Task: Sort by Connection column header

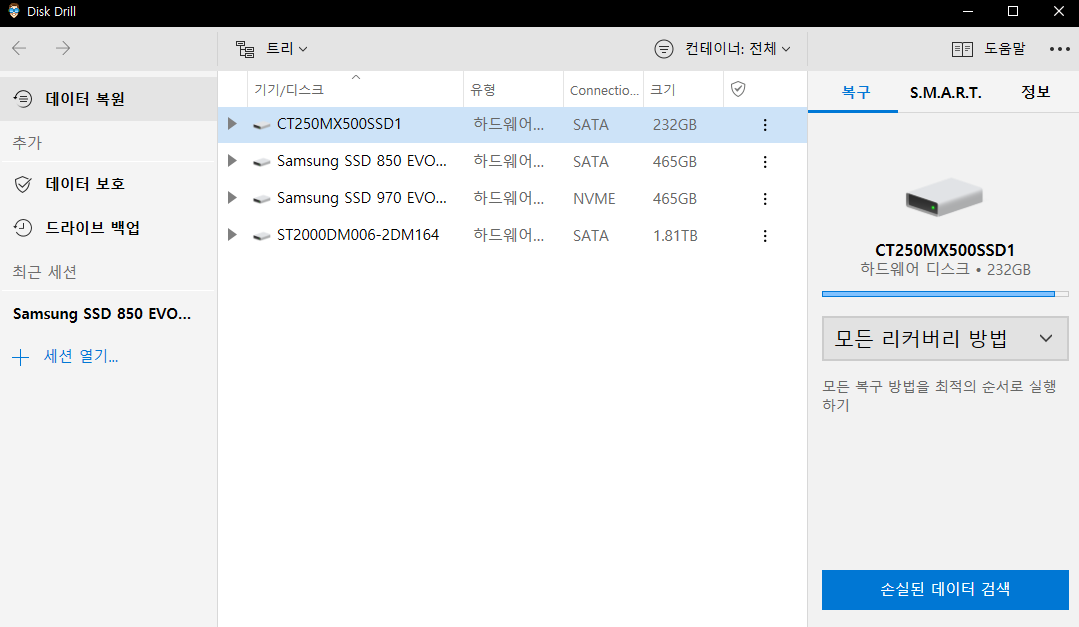Action: coord(603,89)
